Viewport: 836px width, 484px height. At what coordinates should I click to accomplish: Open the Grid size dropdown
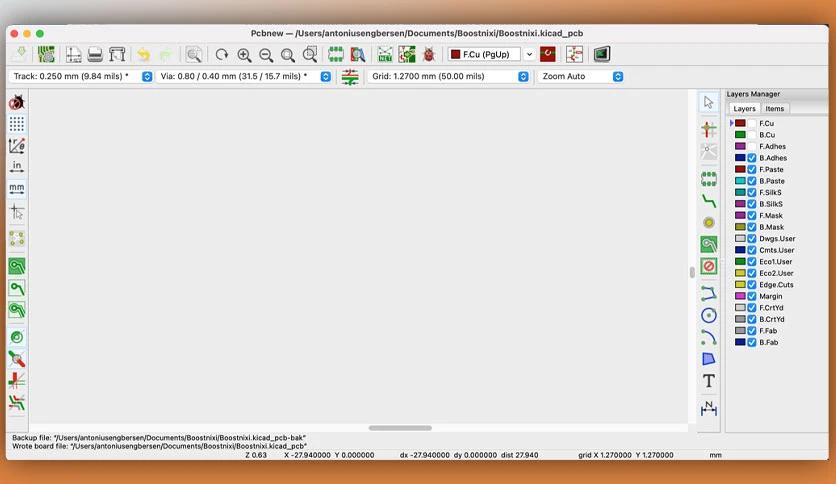tap(448, 76)
